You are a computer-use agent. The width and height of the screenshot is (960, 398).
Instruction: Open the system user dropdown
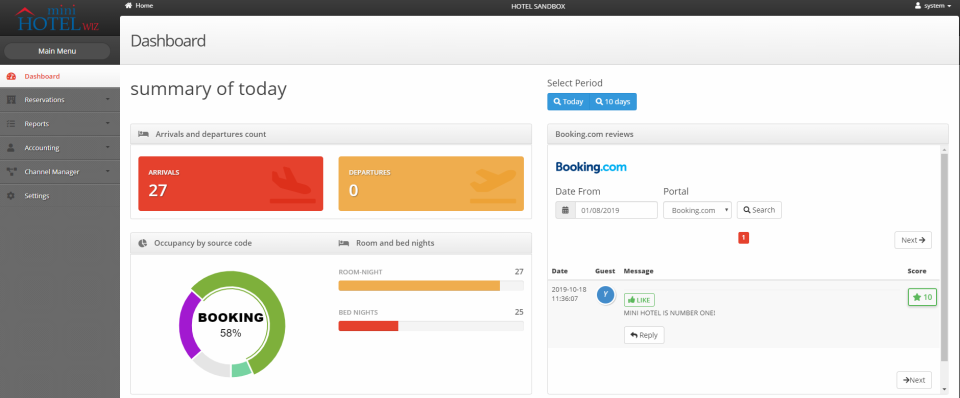(934, 6)
